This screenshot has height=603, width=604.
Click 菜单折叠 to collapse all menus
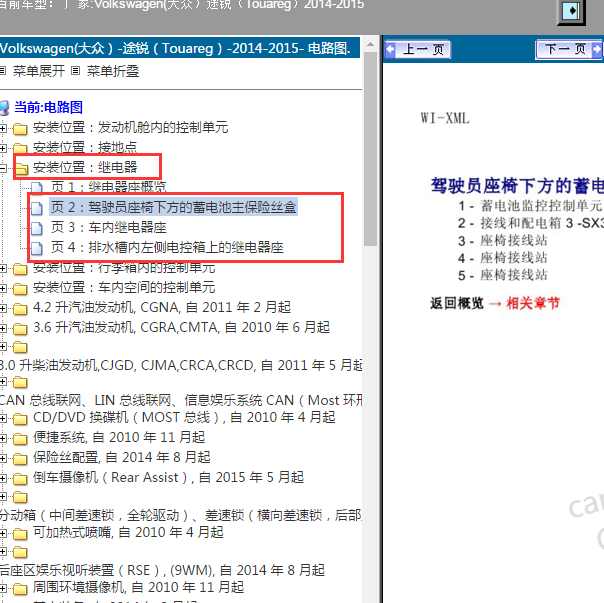(112, 71)
